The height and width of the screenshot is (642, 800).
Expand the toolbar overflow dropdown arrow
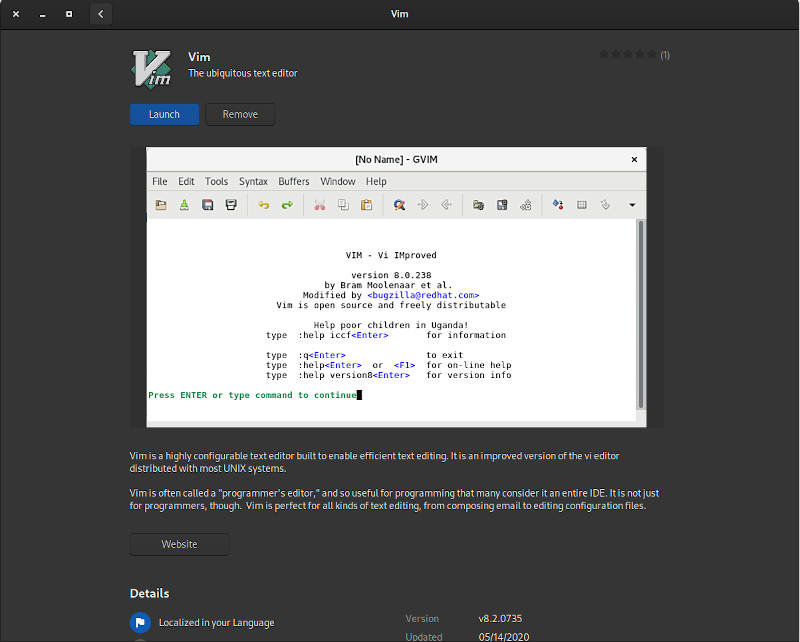(631, 204)
